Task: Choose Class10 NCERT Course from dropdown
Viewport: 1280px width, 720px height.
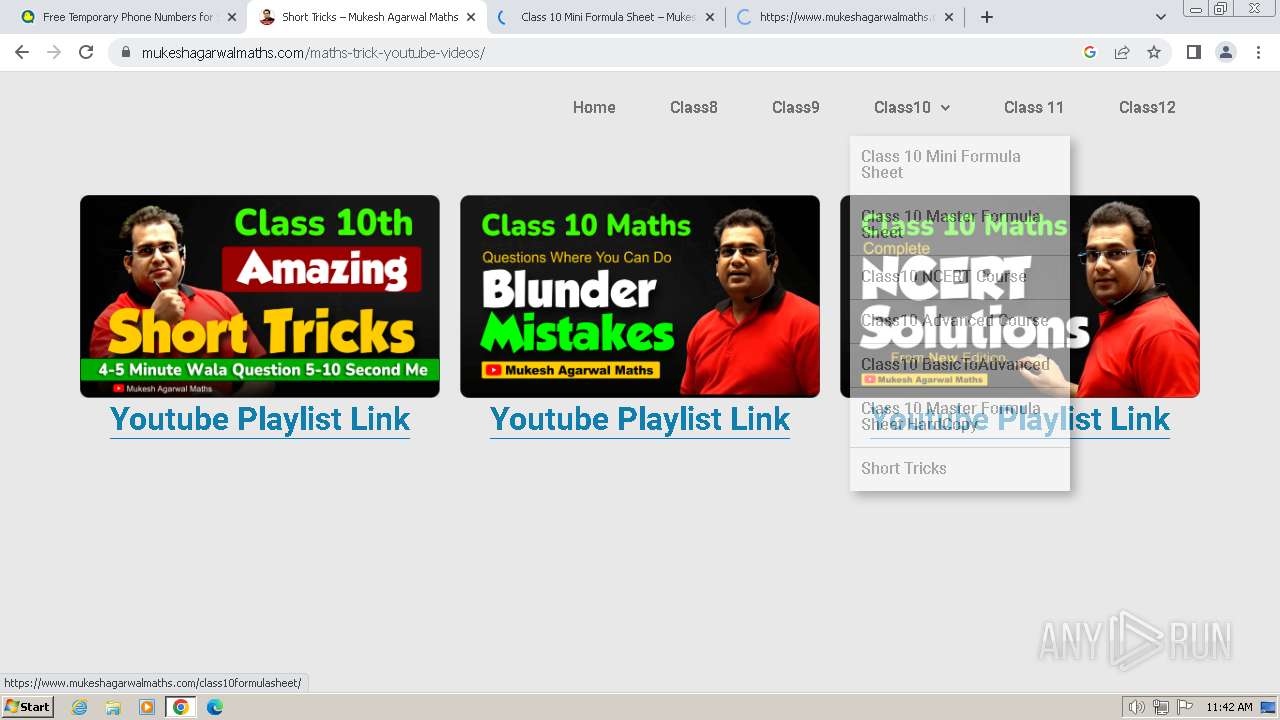Action: [960, 276]
